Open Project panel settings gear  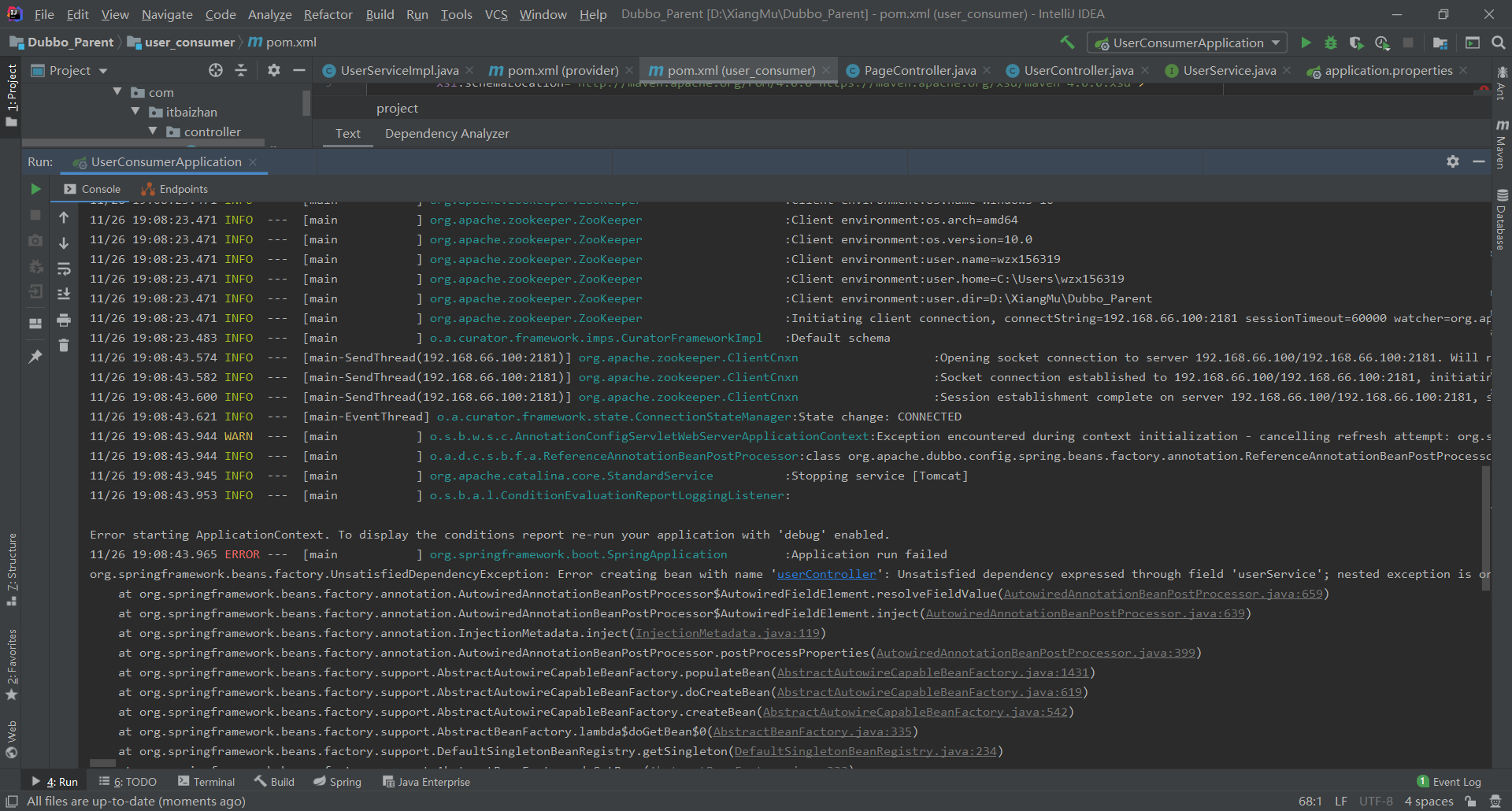(x=273, y=70)
